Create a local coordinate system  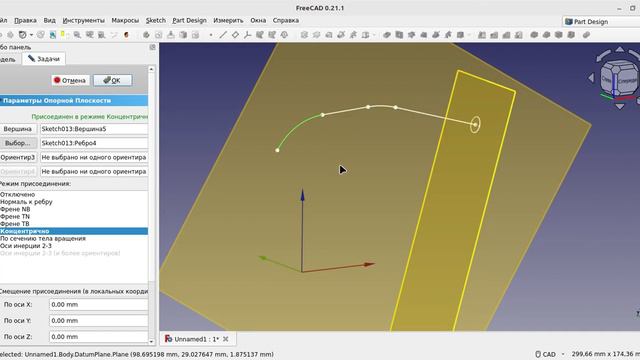247,35
